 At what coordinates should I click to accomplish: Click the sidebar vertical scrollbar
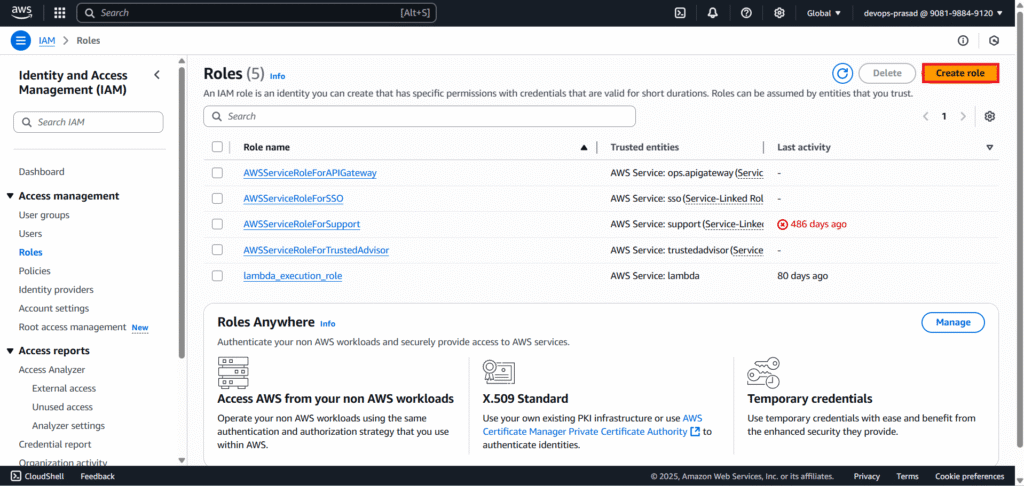point(182,212)
